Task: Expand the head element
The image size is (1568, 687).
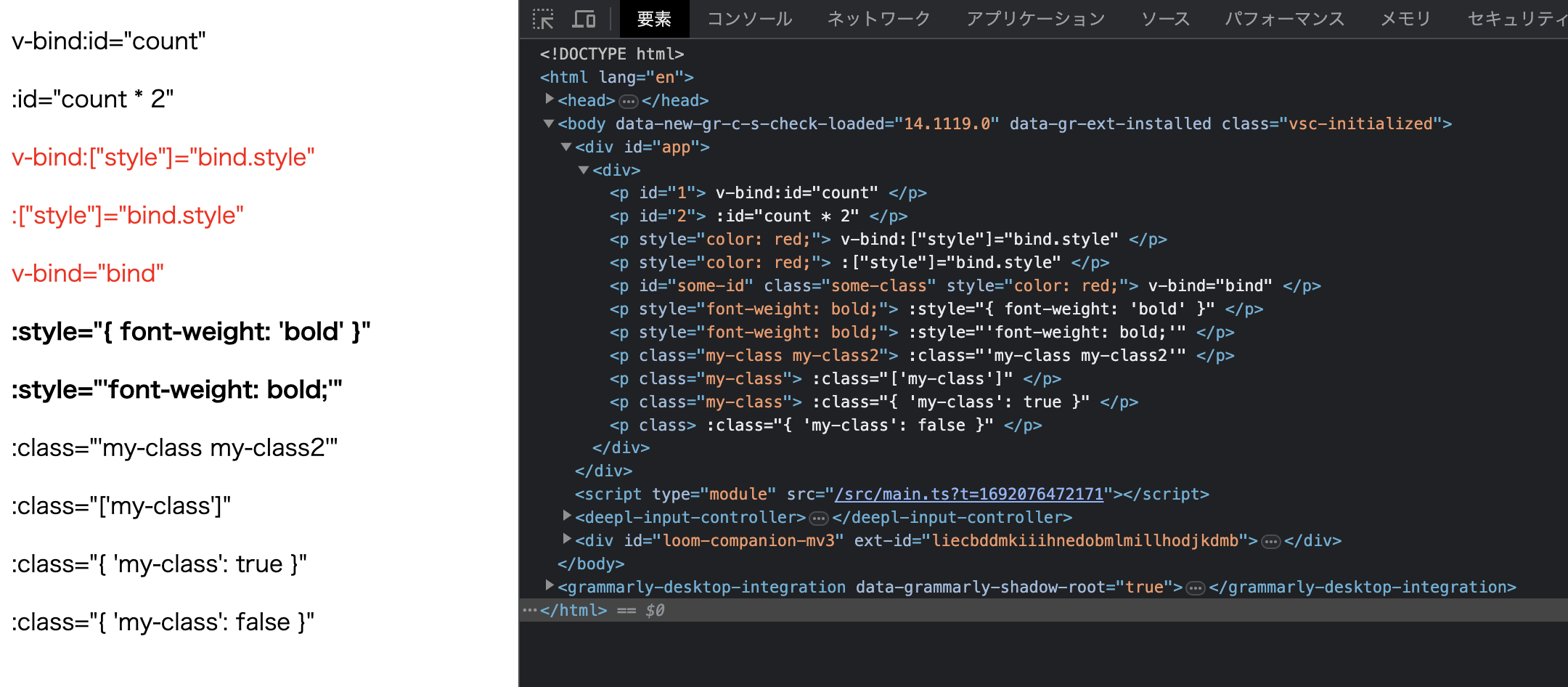Action: click(x=550, y=101)
